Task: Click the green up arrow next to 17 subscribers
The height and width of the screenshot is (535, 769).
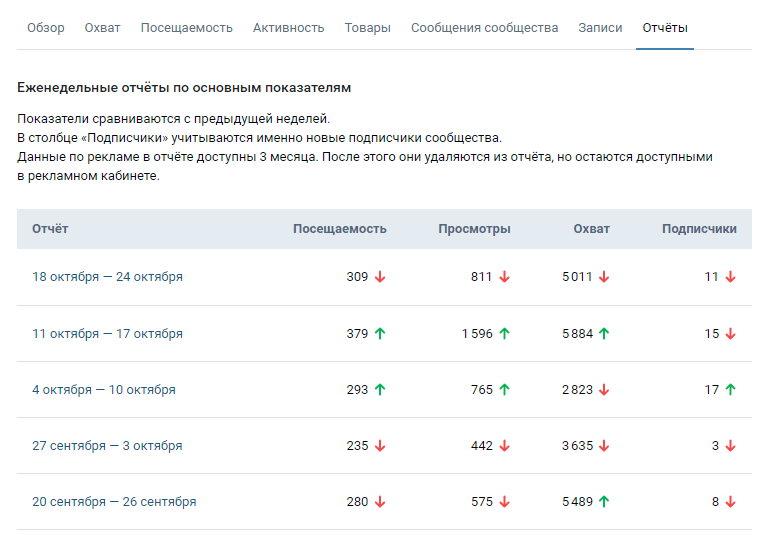Action: (x=731, y=390)
